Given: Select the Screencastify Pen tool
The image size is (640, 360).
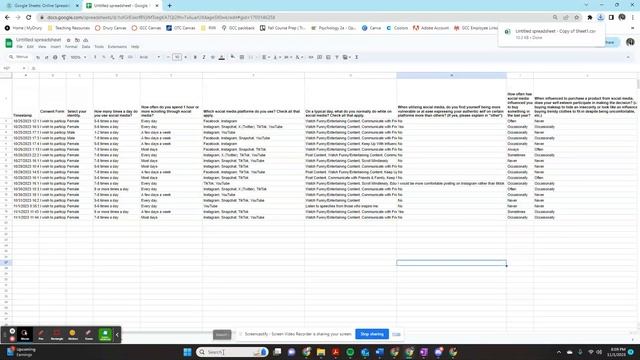Looking at the screenshot, I should (41, 335).
